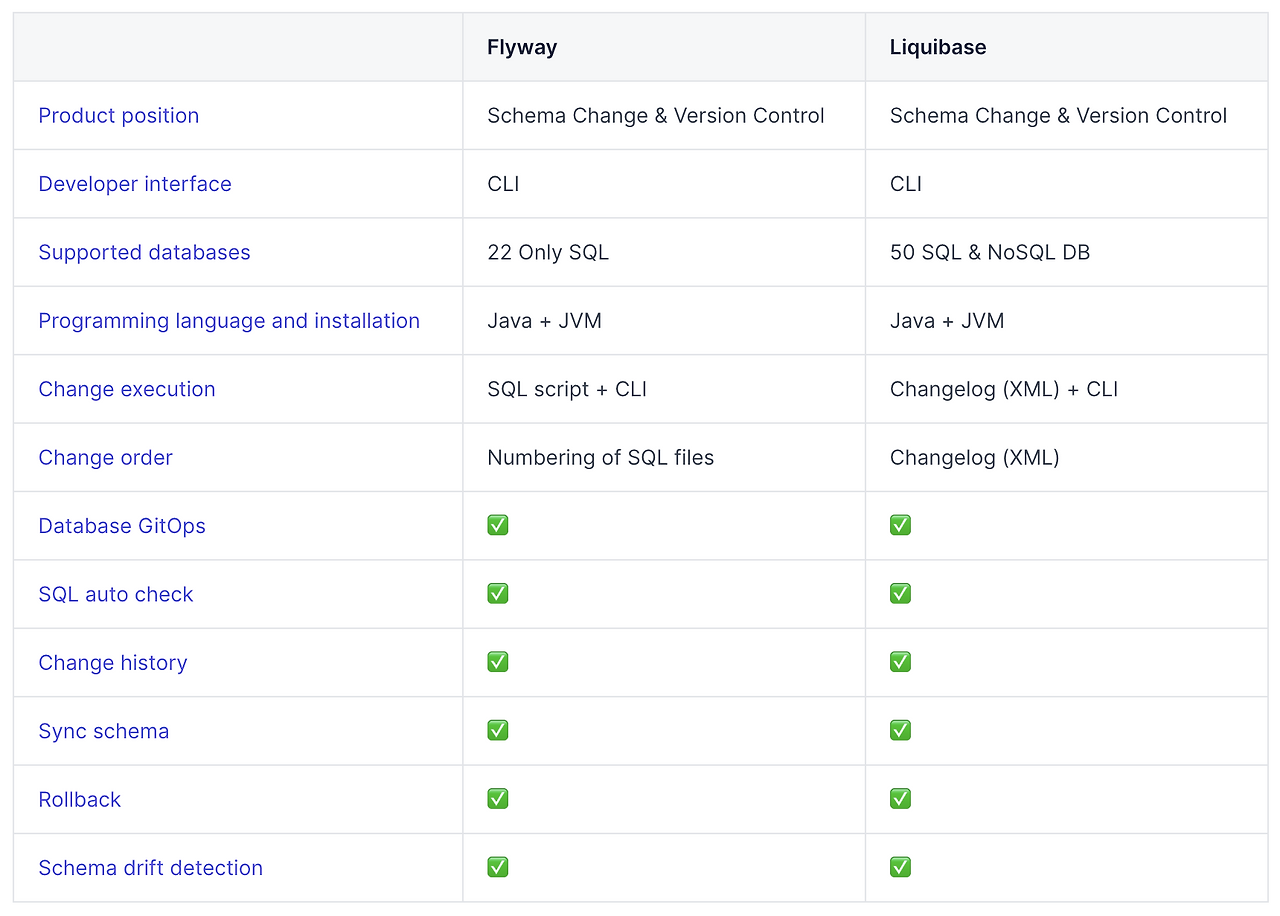This screenshot has width=1280, height=916.
Task: Click Liquibase's Change history check mark
Action: click(900, 662)
